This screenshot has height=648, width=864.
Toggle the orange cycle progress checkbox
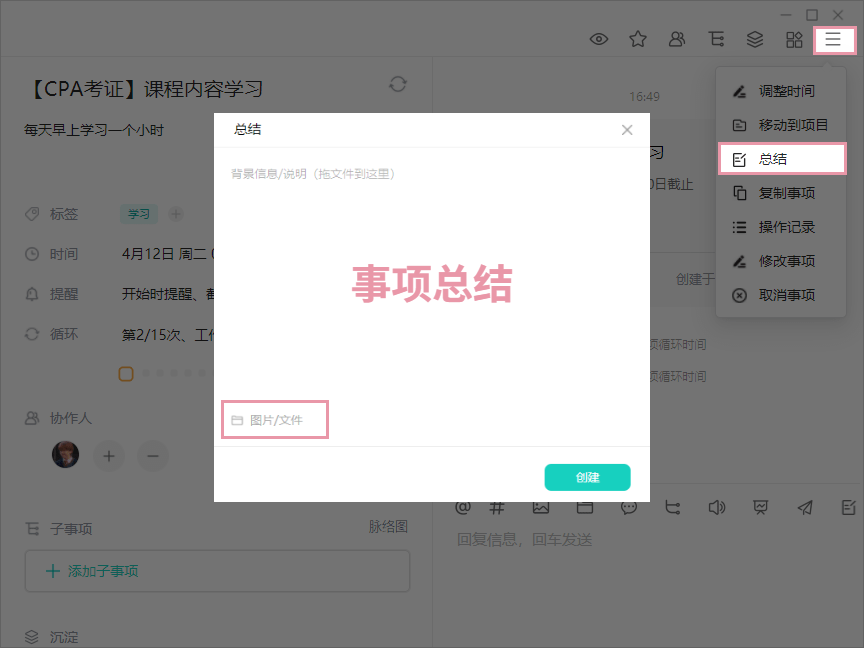(x=126, y=374)
